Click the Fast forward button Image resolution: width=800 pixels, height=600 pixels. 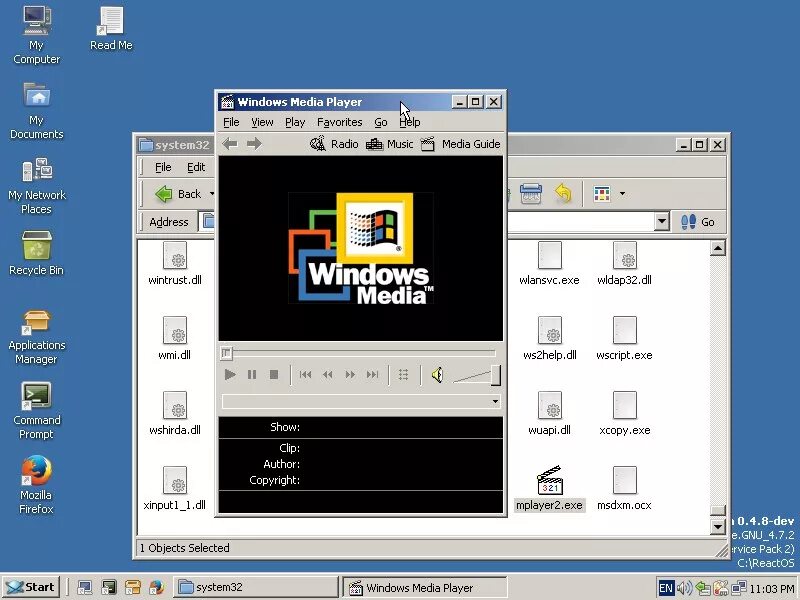350,375
